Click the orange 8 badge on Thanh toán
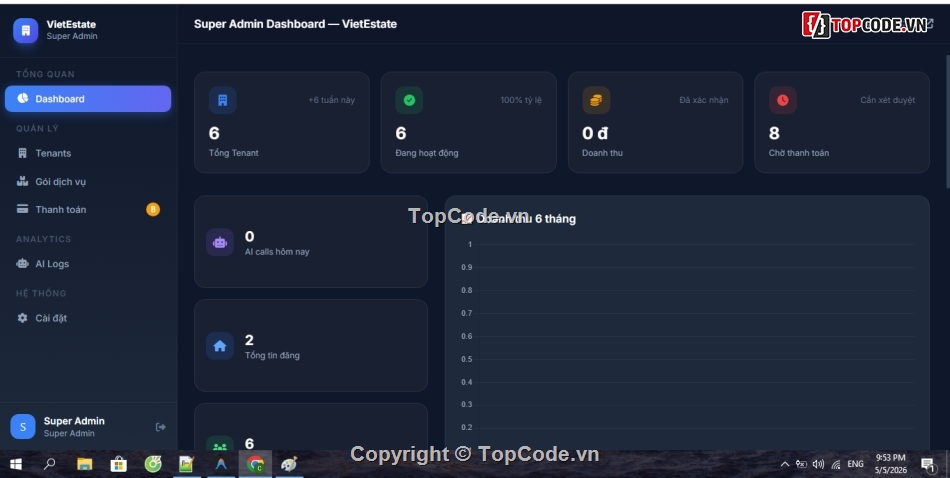The image size is (950, 478). (153, 210)
